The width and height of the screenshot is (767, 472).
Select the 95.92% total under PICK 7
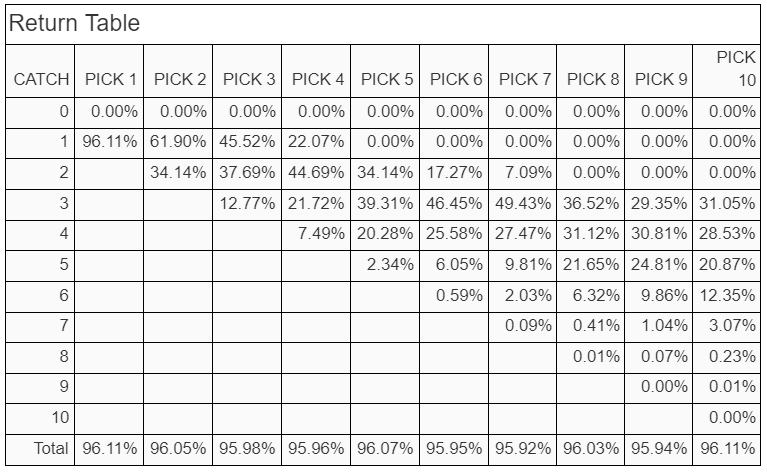pos(523,448)
